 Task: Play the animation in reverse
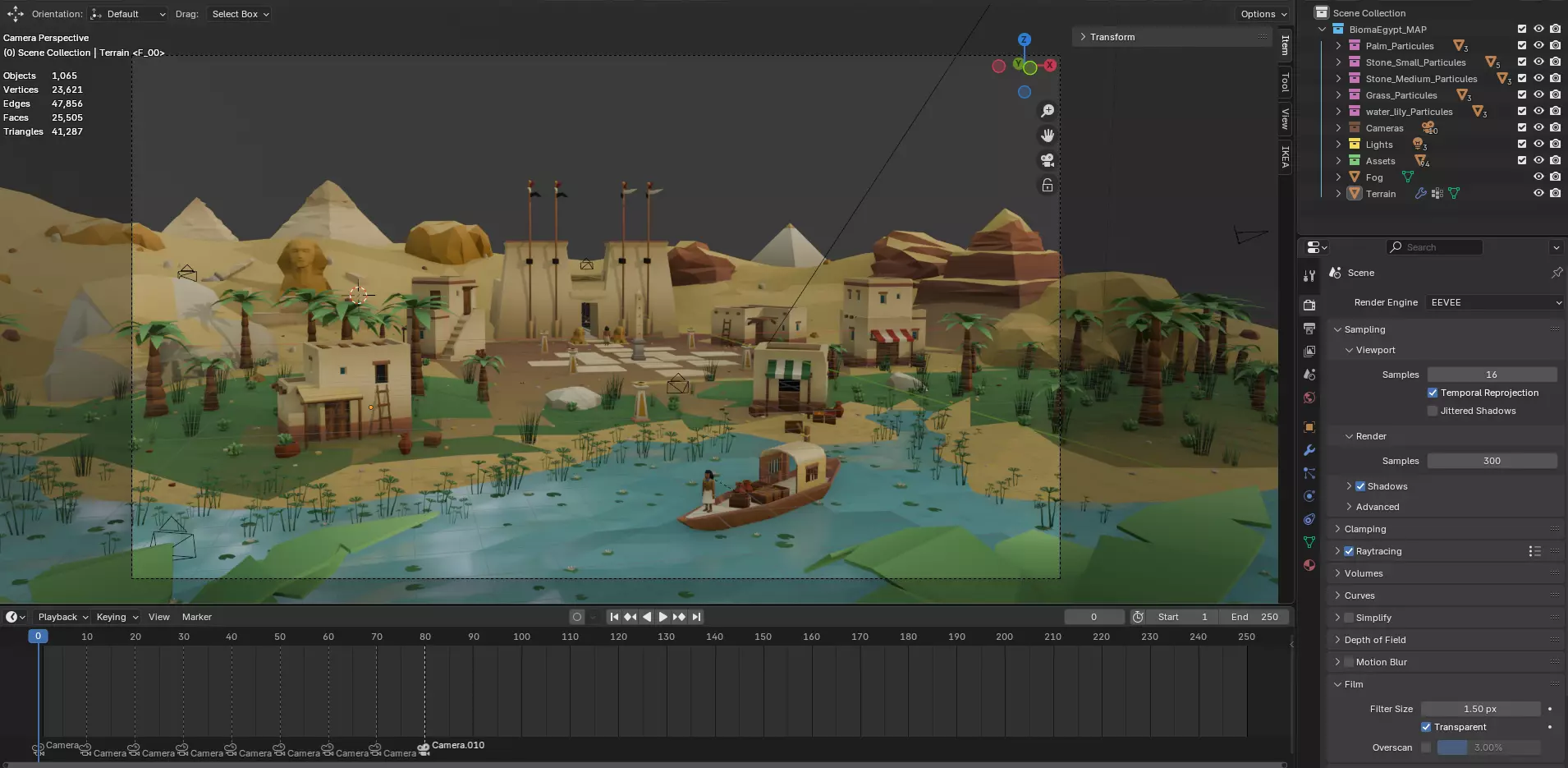pos(647,617)
